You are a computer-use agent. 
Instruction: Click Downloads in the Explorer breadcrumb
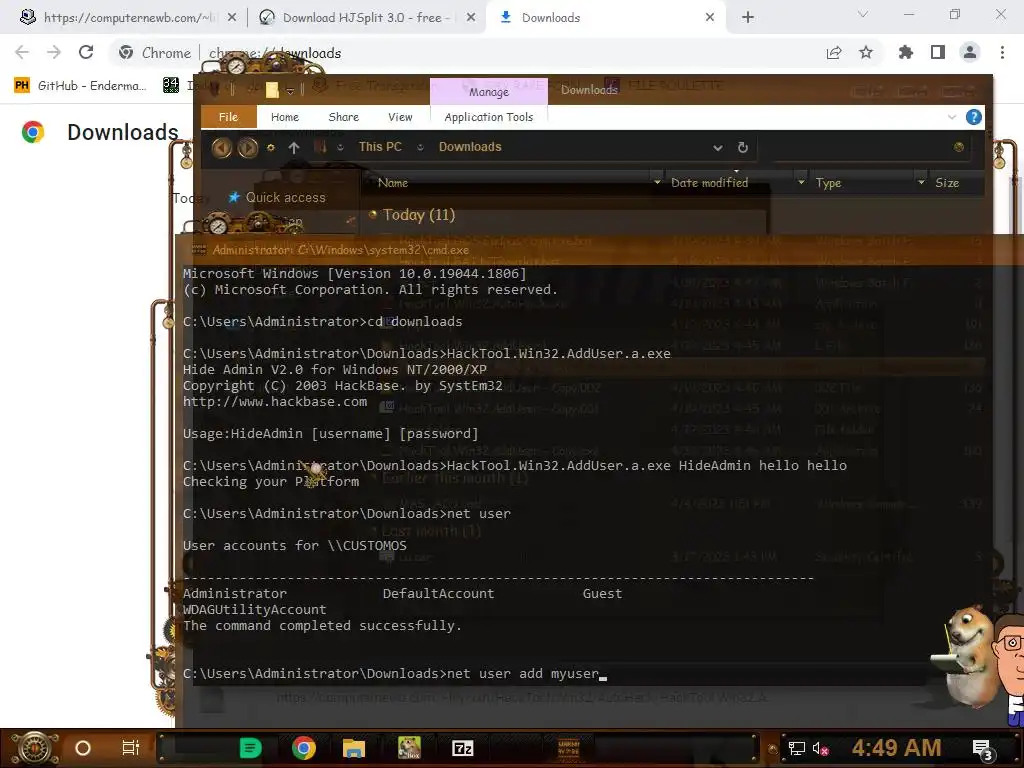point(470,147)
